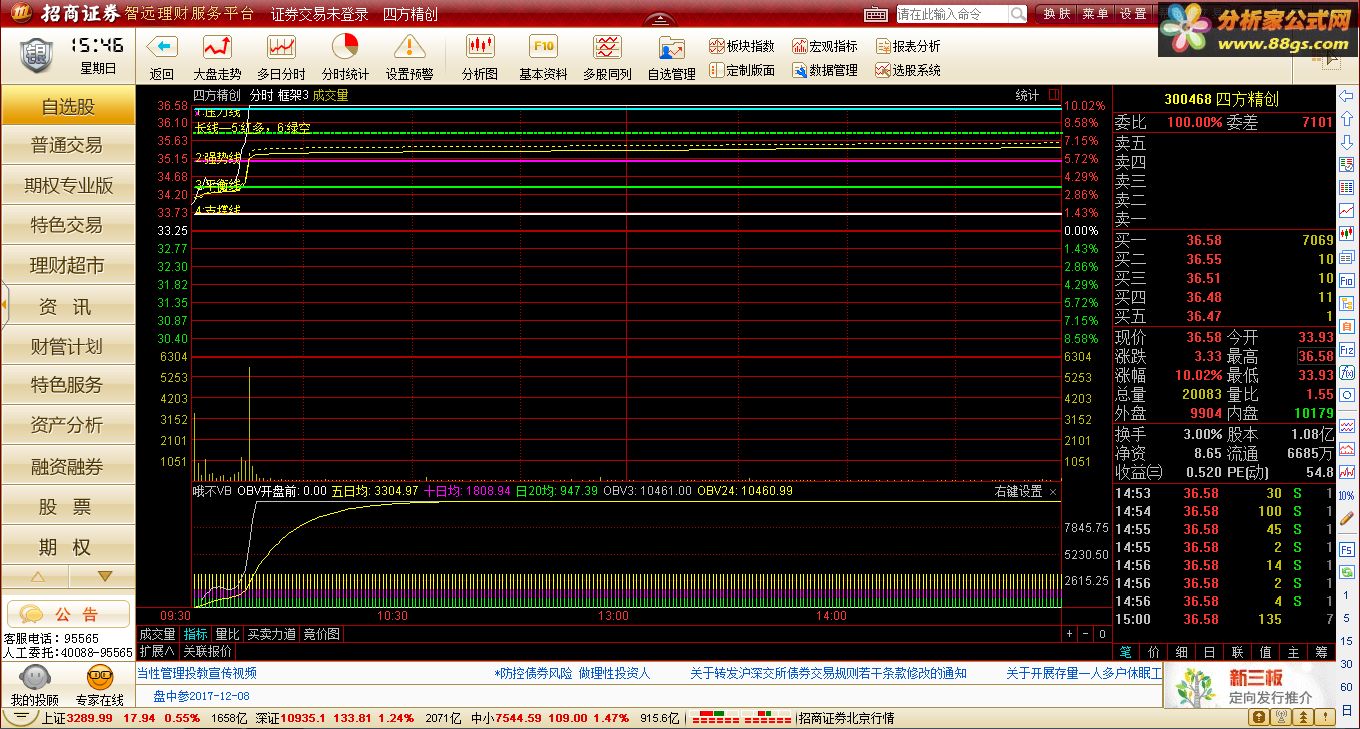Click 右键设置 in indicator header

click(x=1018, y=491)
